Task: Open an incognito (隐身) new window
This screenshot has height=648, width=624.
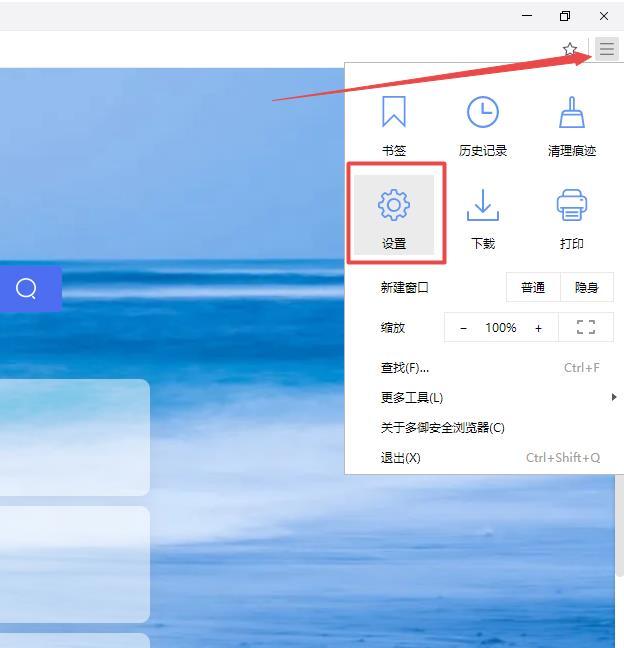Action: click(587, 287)
